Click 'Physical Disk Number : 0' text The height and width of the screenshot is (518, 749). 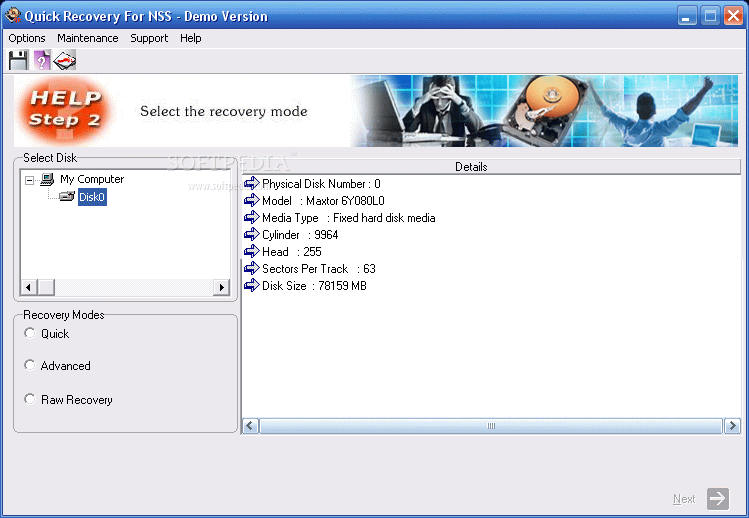321,184
